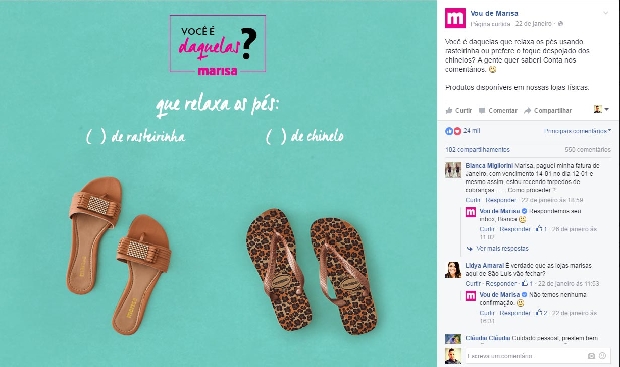This screenshot has width=620, height=367.
Task: Click the camera icon in comment box
Action: (x=591, y=356)
